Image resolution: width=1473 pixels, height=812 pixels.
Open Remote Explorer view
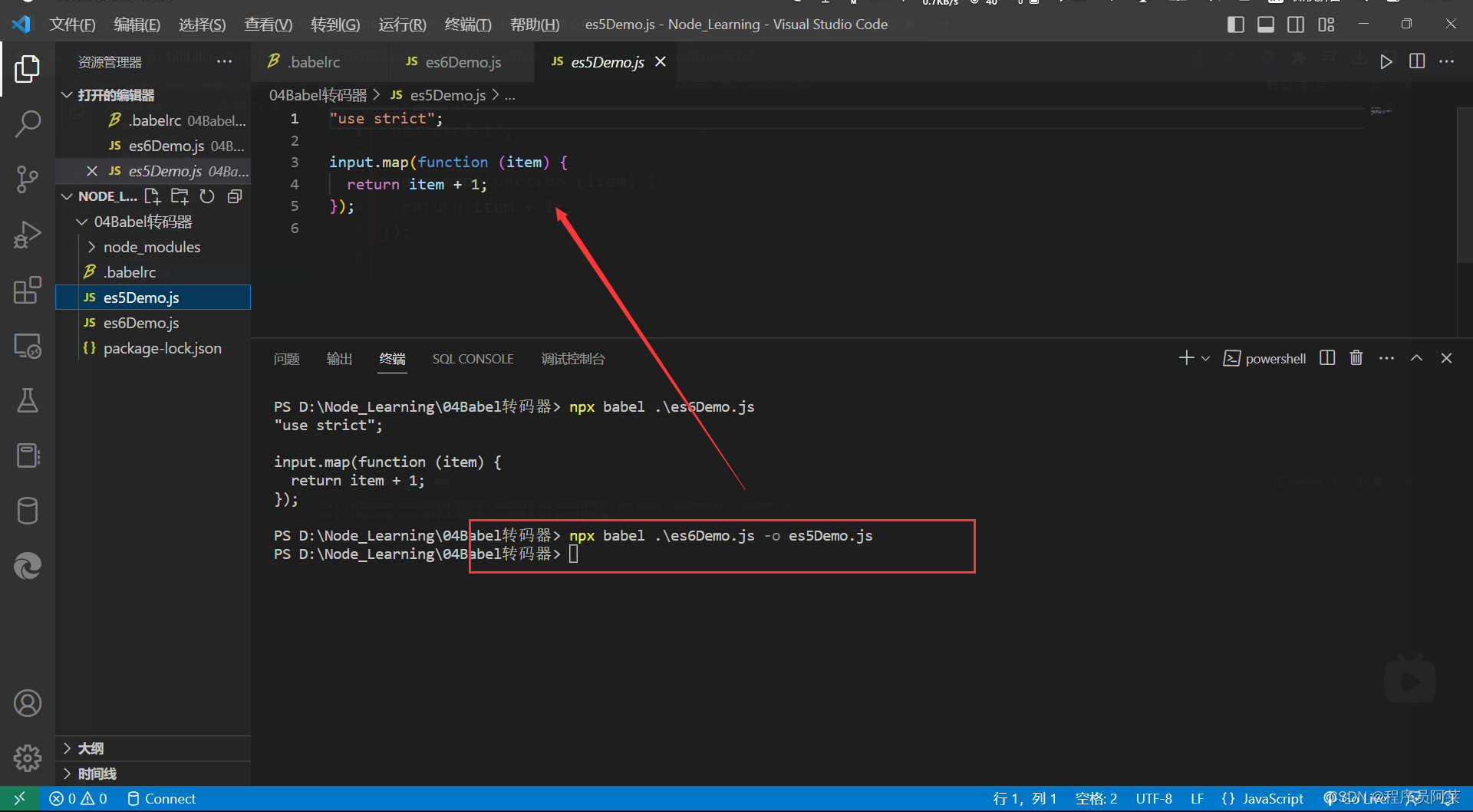(x=28, y=346)
